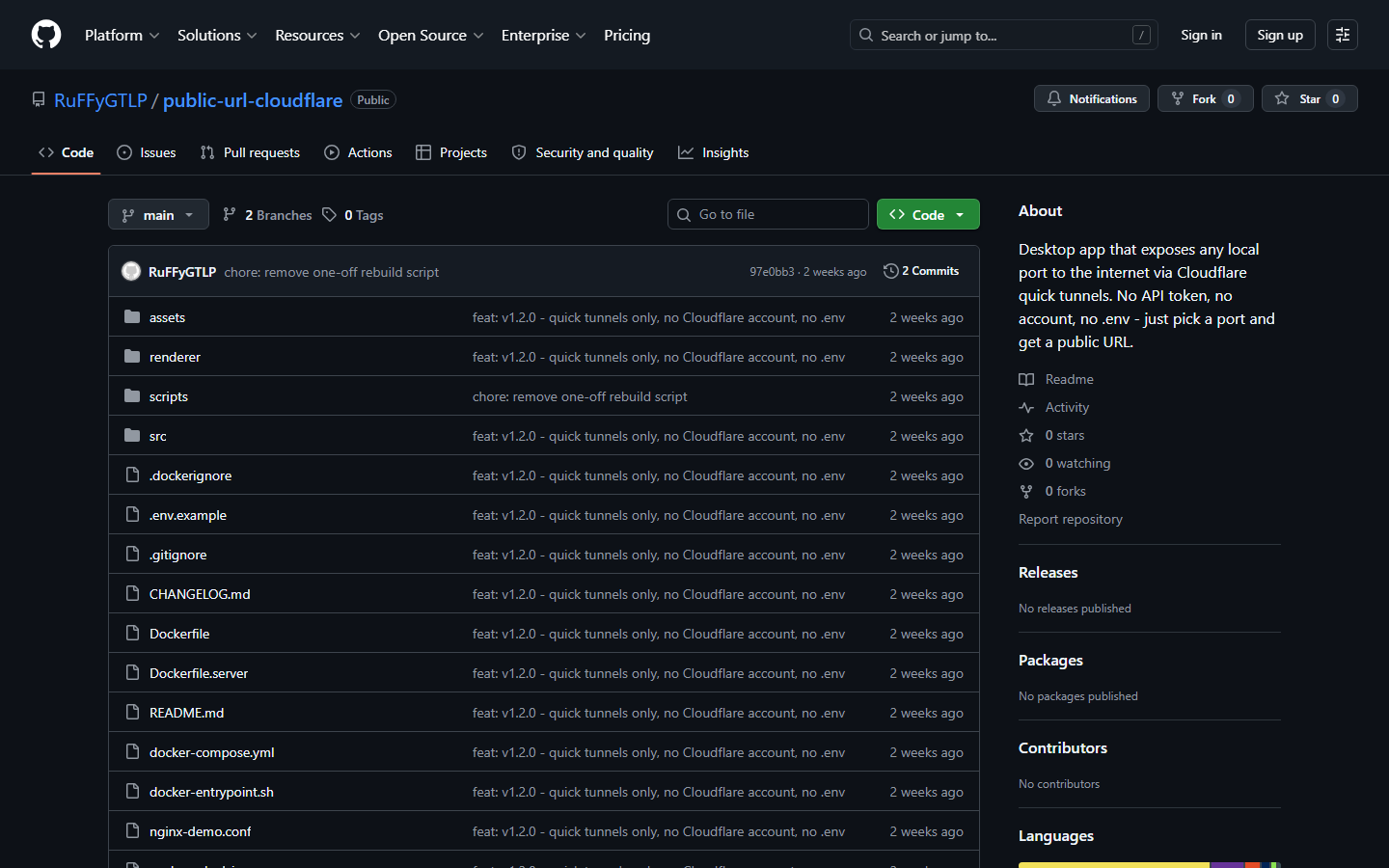Click the file icon next to README.md
This screenshot has height=868, width=1389.
tap(132, 713)
